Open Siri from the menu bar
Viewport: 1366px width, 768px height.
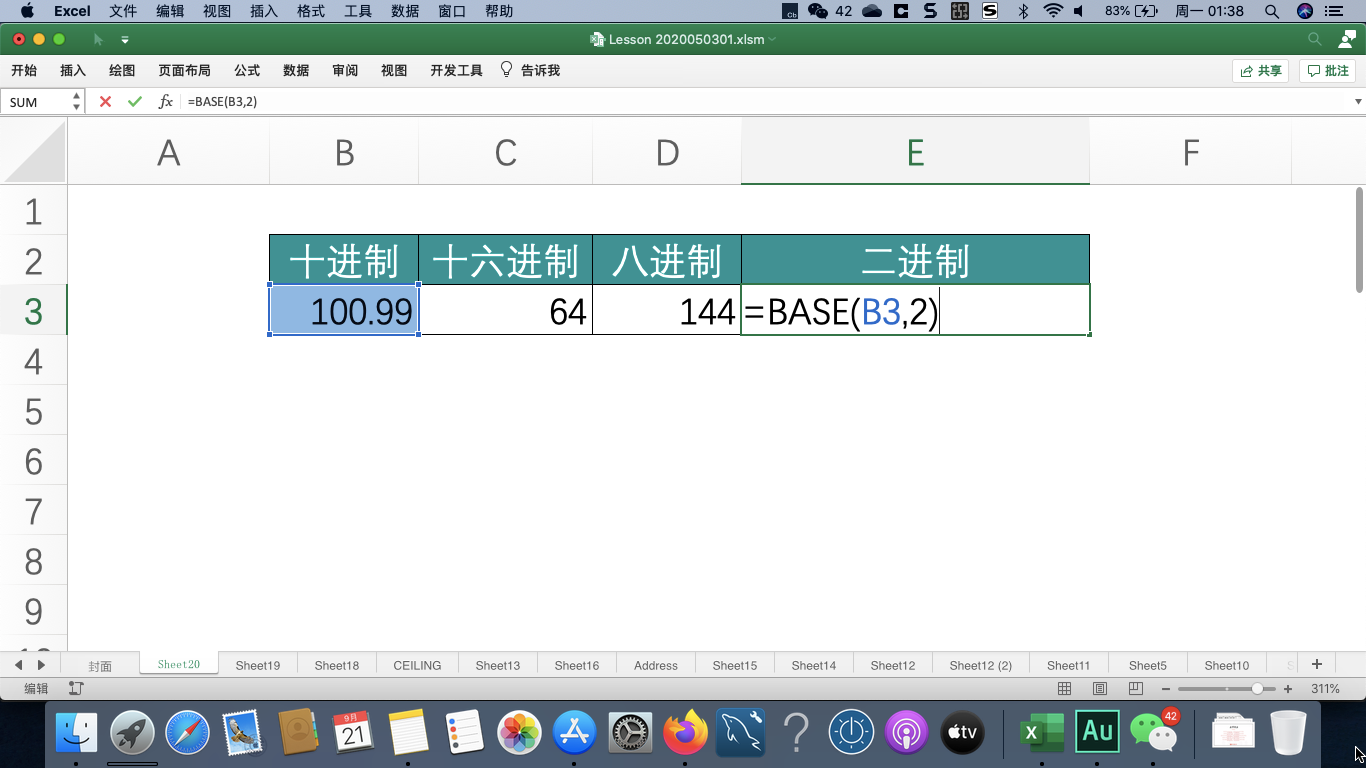click(x=1304, y=11)
